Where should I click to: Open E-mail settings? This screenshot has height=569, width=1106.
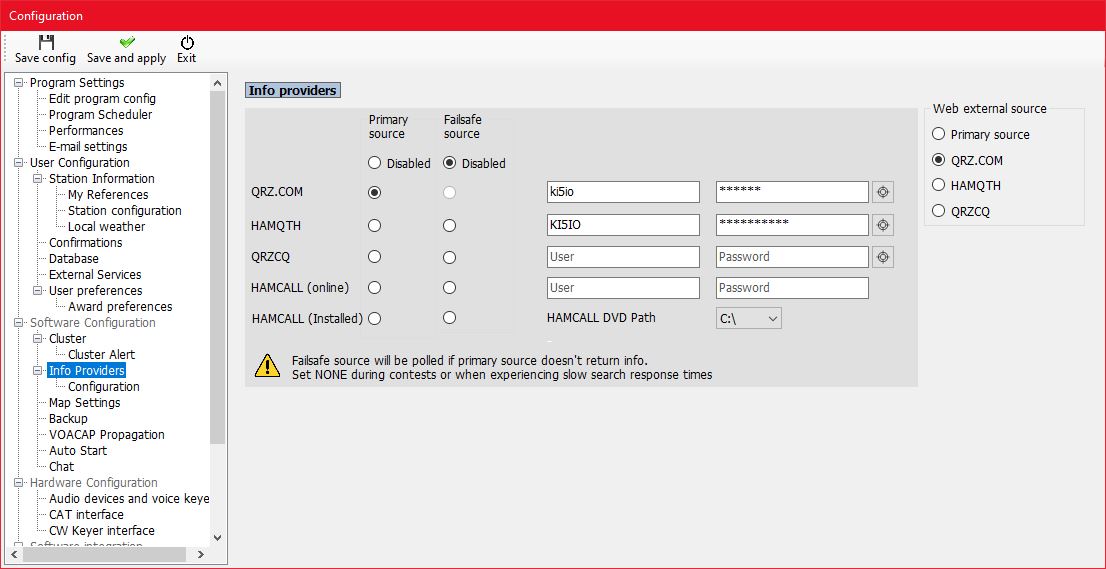coord(88,147)
